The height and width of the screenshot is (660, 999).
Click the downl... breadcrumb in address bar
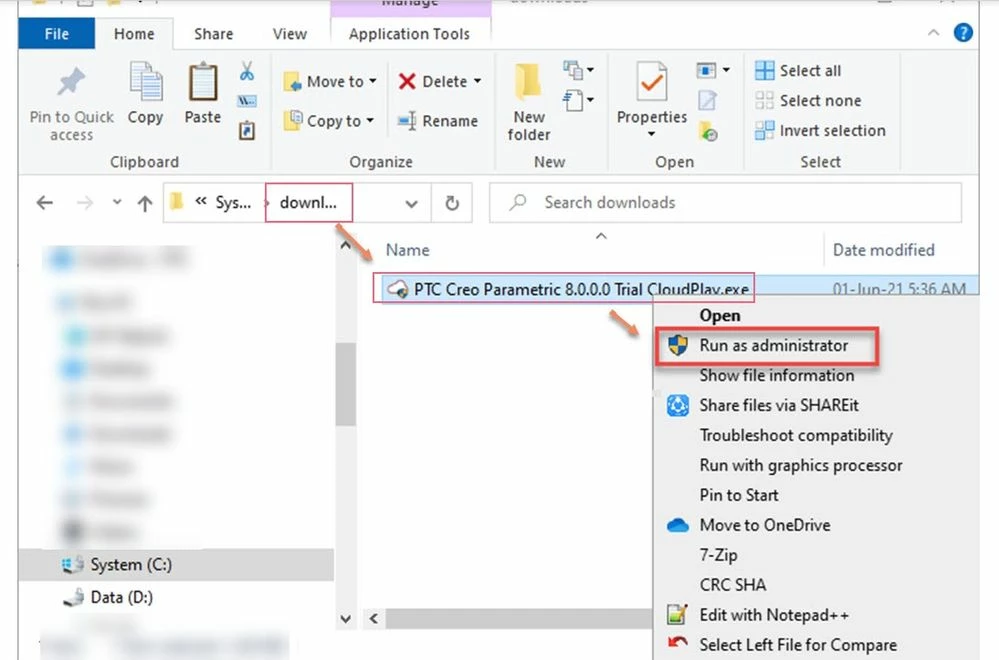308,203
